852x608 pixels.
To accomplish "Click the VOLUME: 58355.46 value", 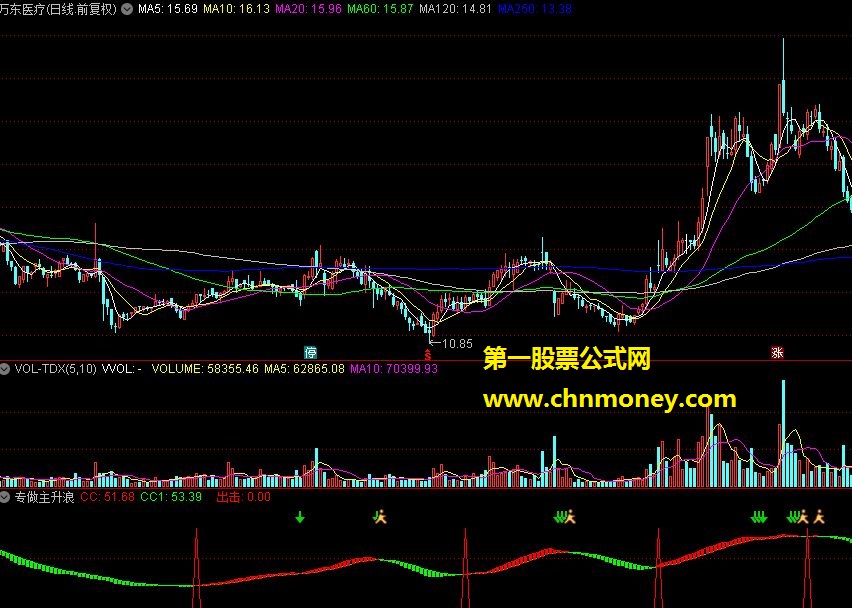I will [x=205, y=369].
